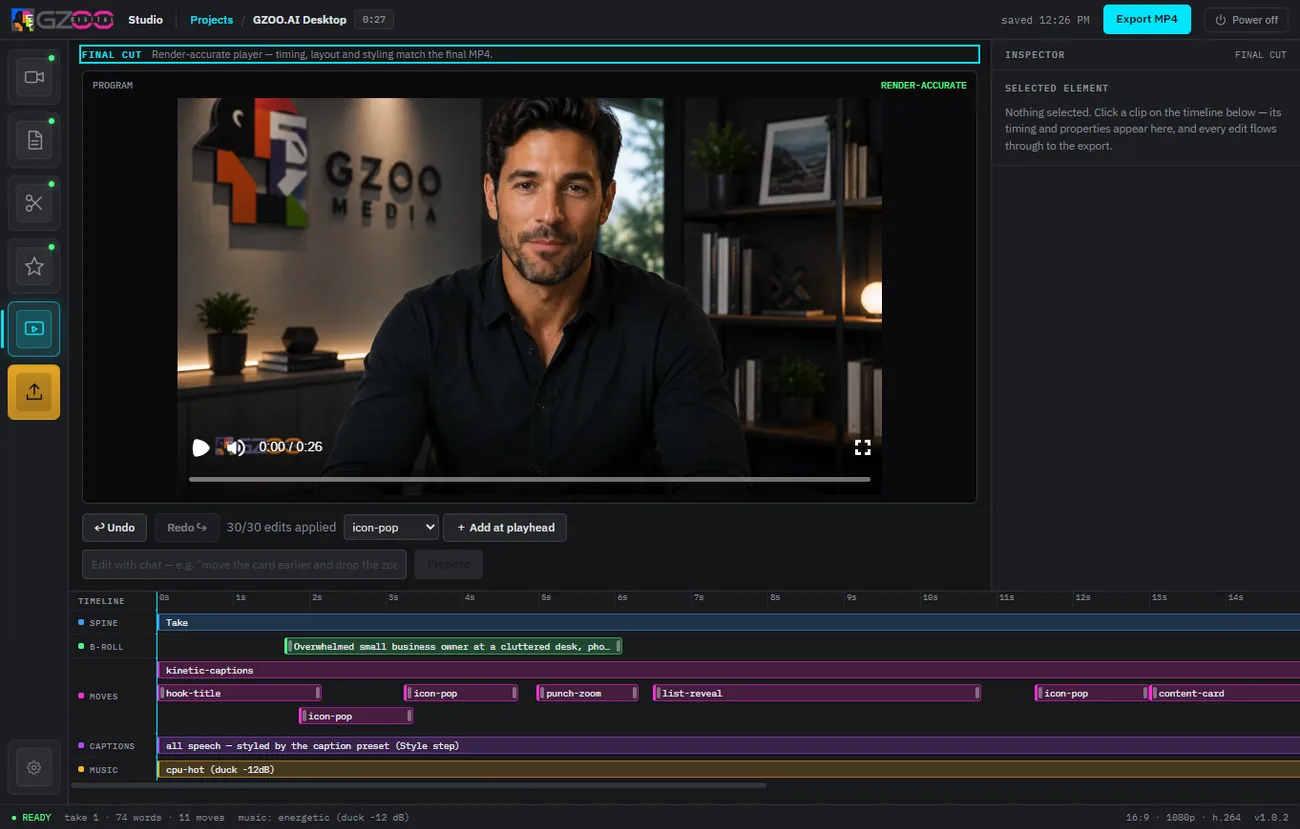Open the scissors cut step in sidebar

pyautogui.click(x=34, y=204)
